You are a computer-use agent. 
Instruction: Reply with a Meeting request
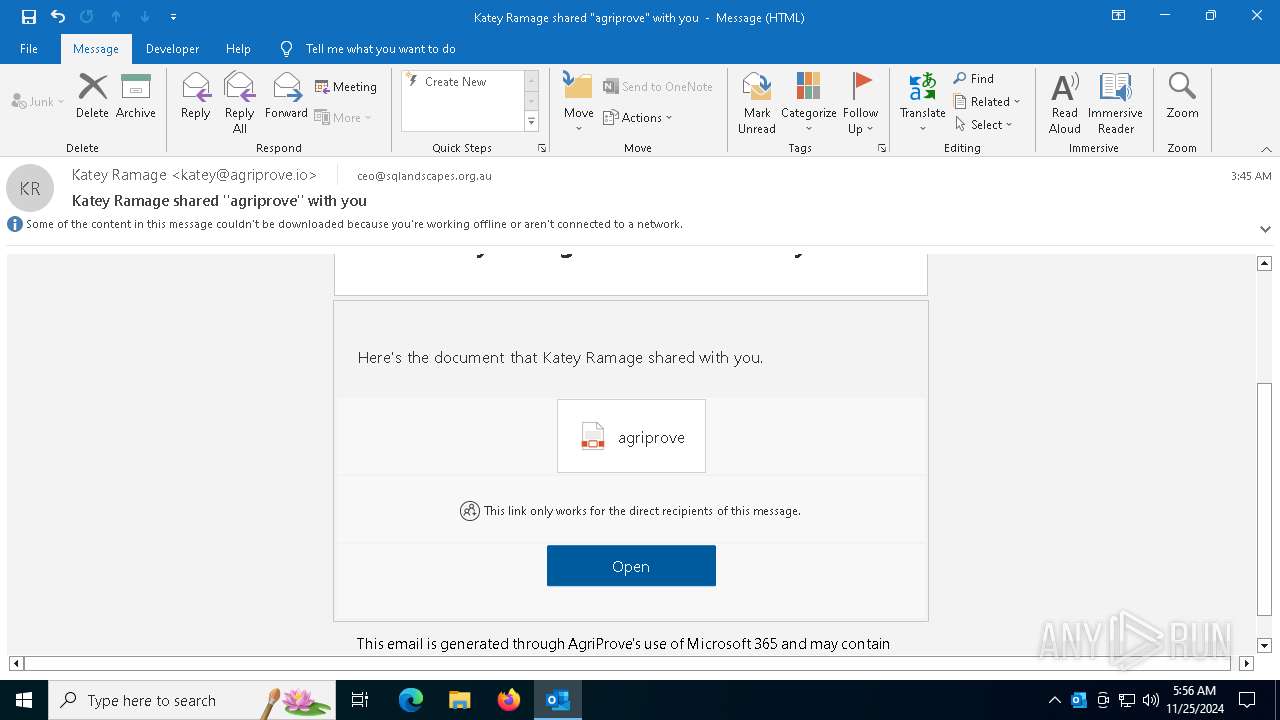(x=346, y=87)
